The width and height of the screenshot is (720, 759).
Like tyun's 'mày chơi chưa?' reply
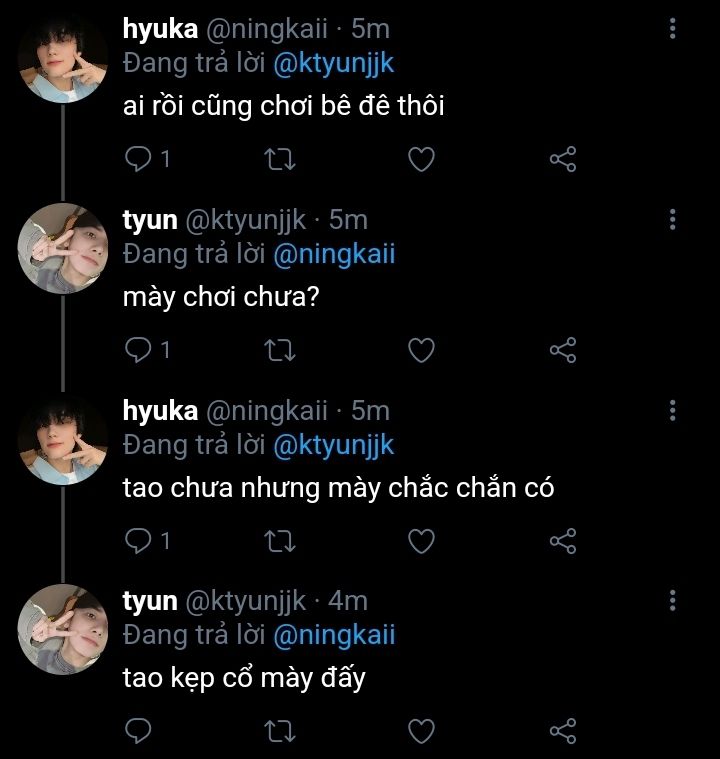[x=422, y=350]
